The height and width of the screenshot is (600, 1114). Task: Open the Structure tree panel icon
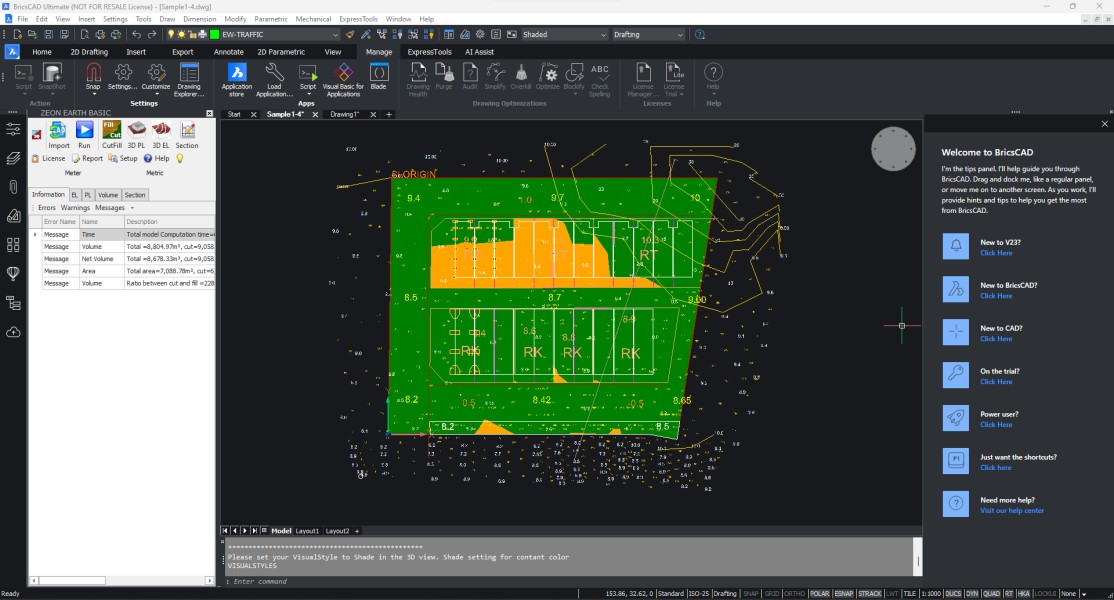pyautogui.click(x=13, y=303)
